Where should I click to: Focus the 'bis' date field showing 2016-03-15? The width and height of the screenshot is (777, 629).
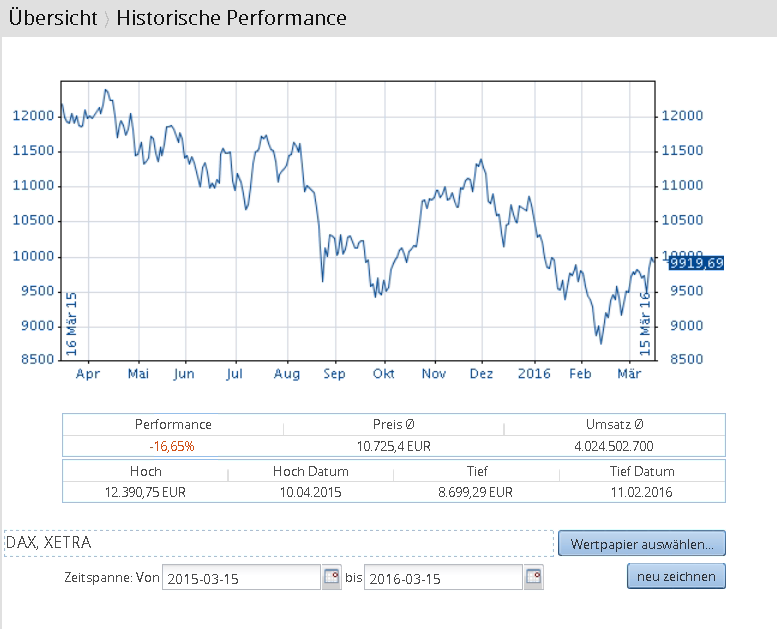(x=442, y=578)
